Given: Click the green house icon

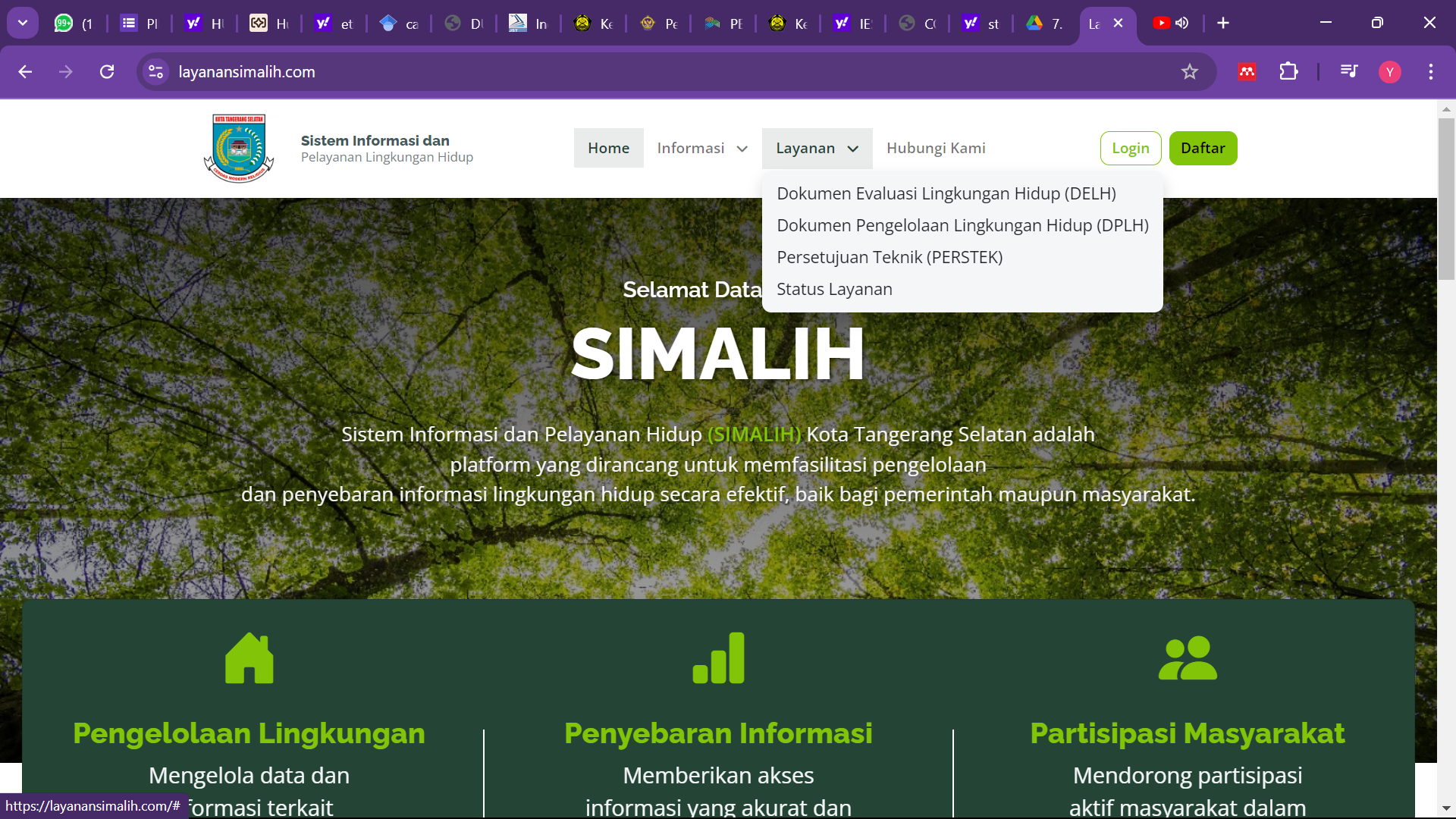Looking at the screenshot, I should coord(249,657).
